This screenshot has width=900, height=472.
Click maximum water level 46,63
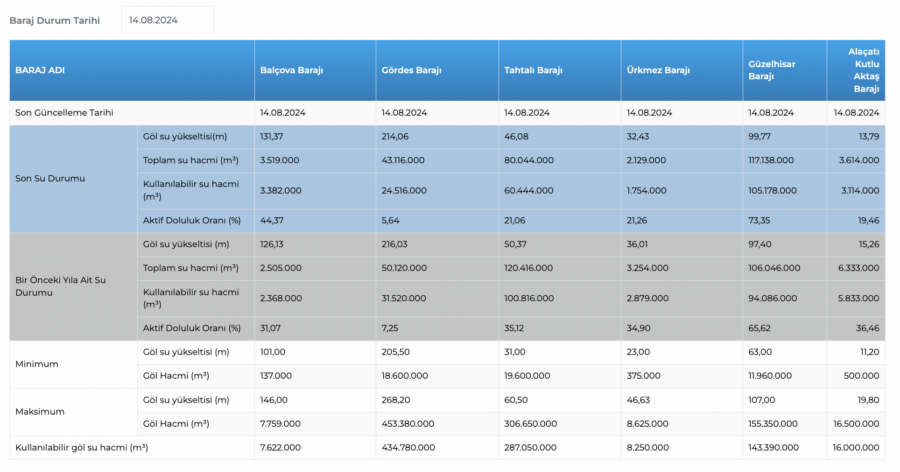(x=638, y=400)
